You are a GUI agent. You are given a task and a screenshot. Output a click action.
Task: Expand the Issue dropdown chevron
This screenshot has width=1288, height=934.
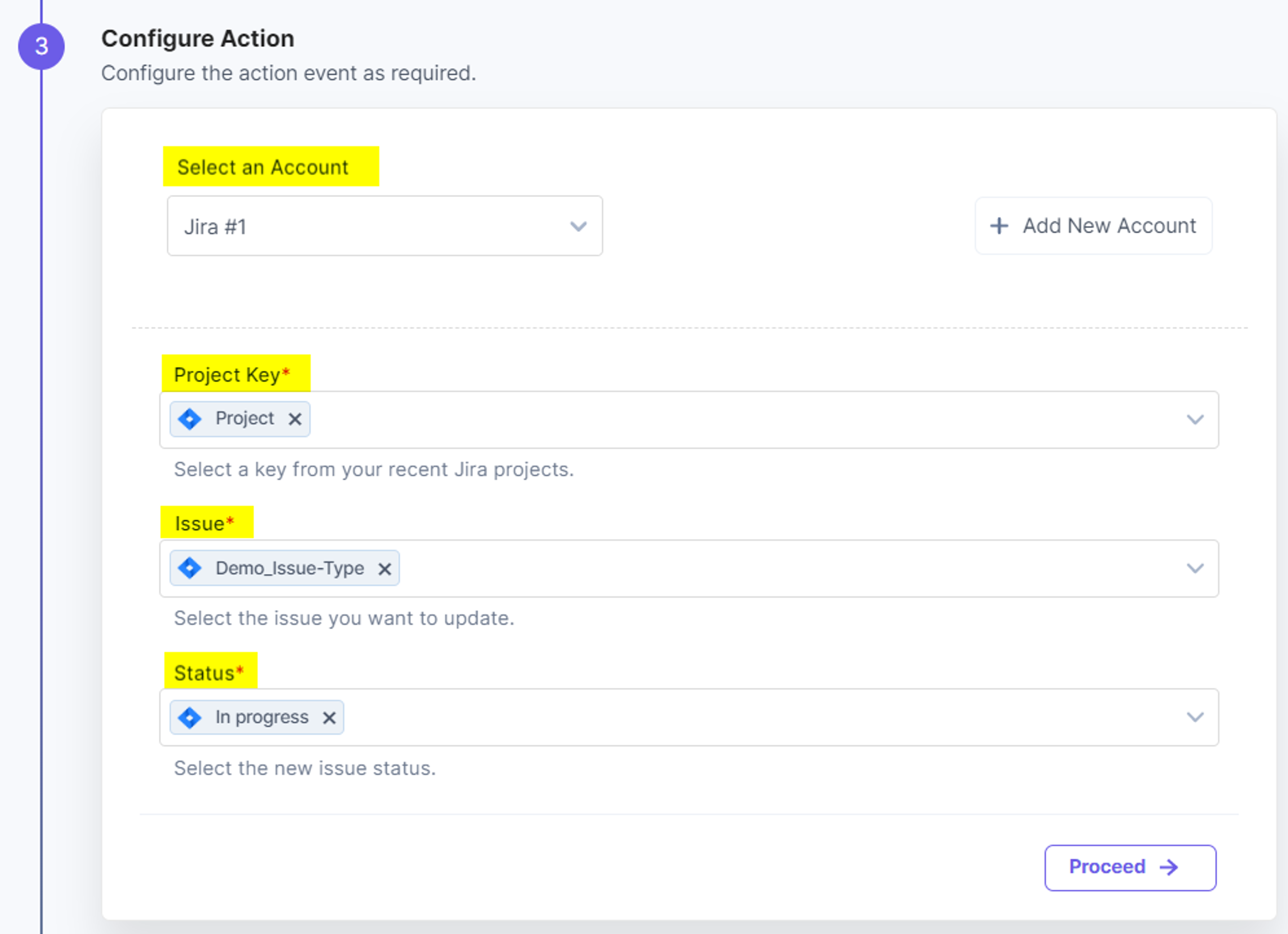click(1195, 568)
